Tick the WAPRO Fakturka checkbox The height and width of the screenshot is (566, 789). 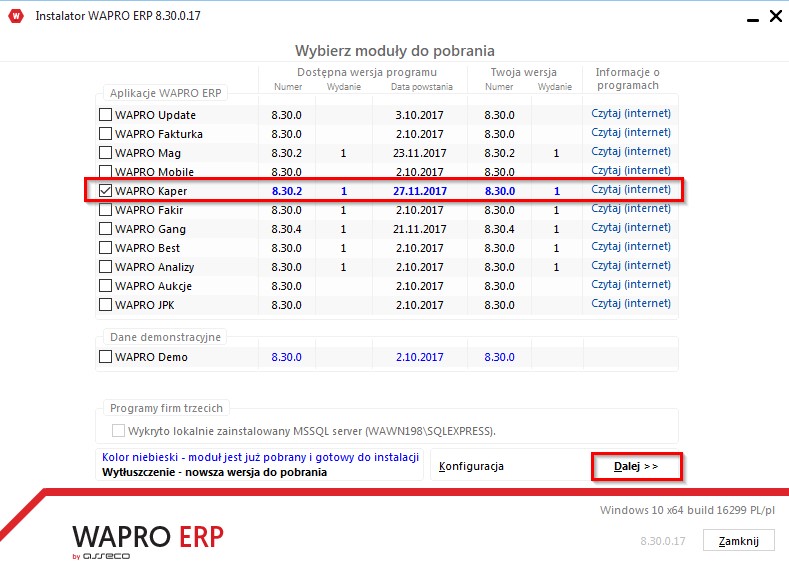pos(105,134)
